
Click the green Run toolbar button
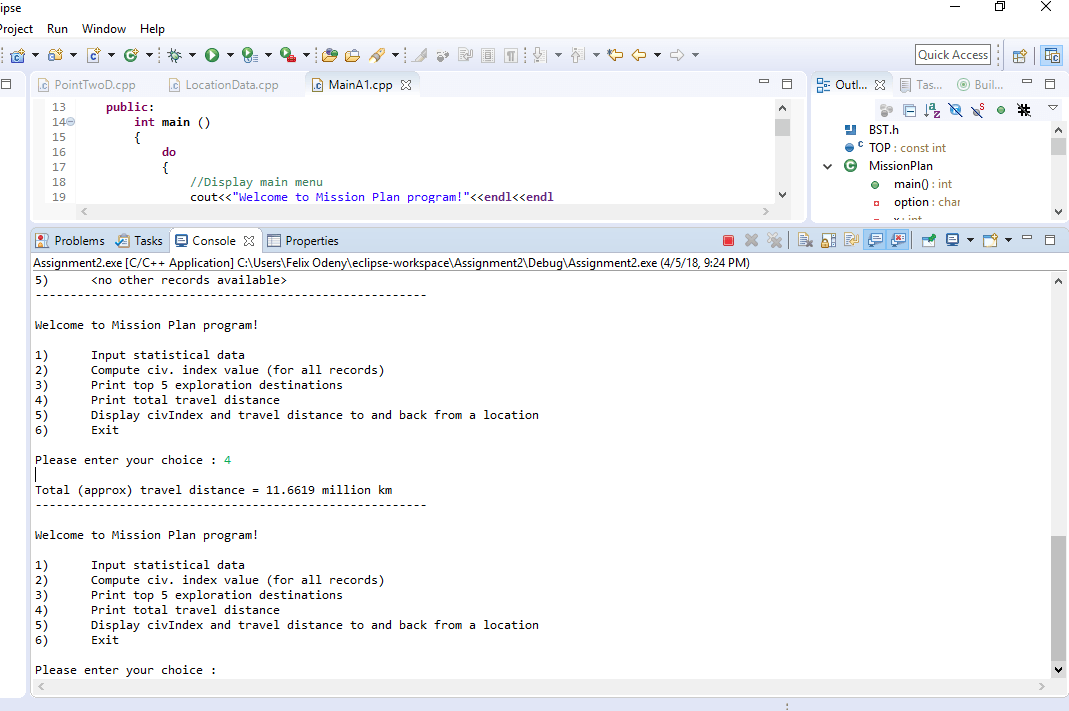(x=212, y=55)
